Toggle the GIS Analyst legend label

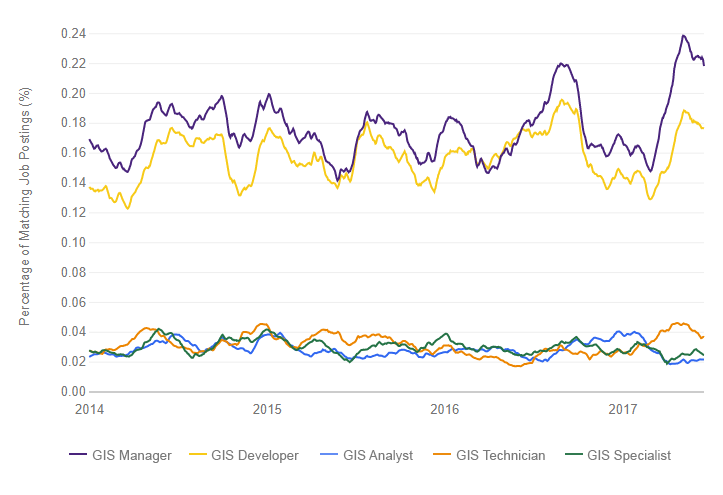coord(377,455)
